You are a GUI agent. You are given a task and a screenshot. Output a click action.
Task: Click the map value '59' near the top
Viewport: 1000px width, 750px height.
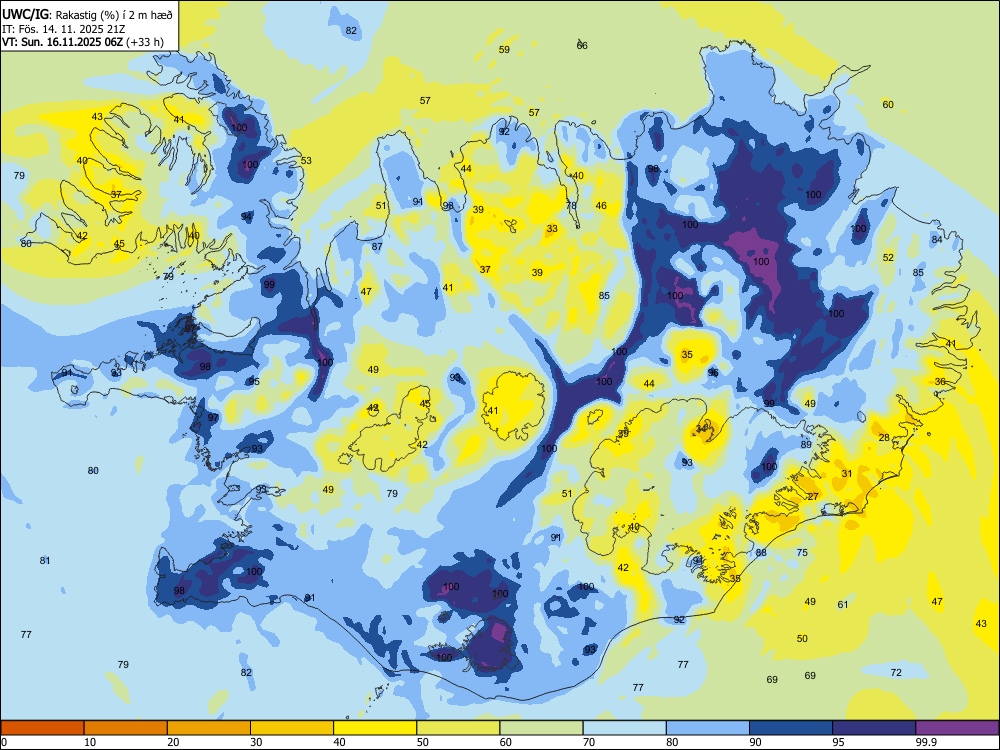504,50
